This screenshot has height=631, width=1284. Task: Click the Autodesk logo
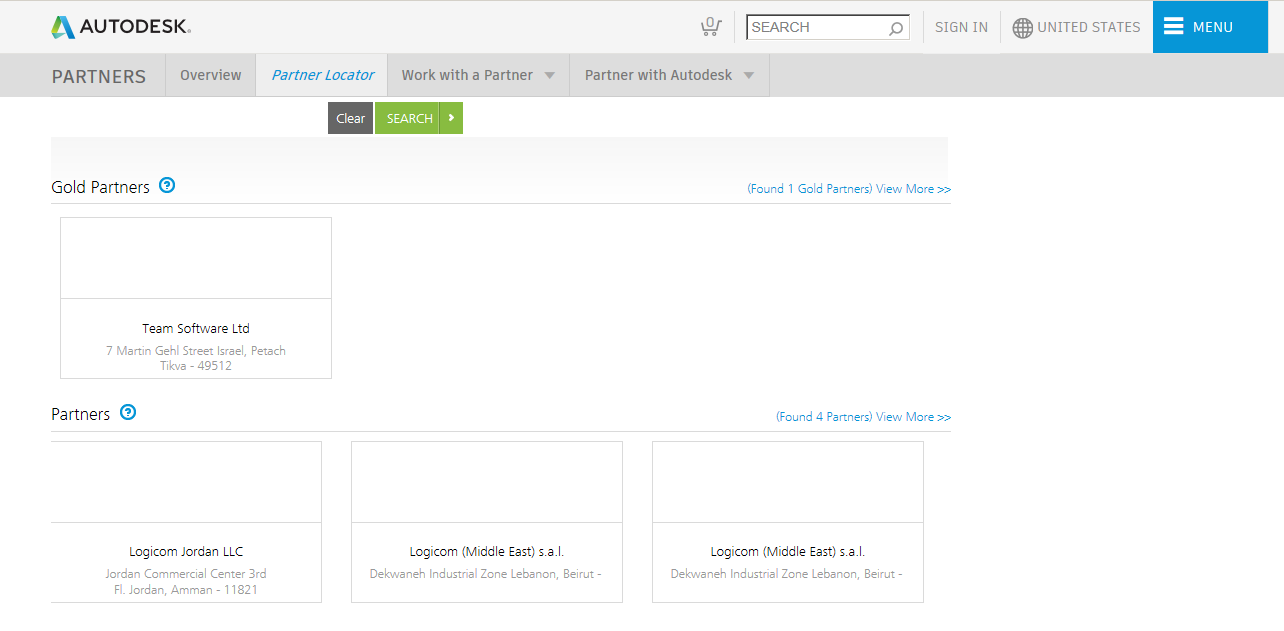(120, 27)
